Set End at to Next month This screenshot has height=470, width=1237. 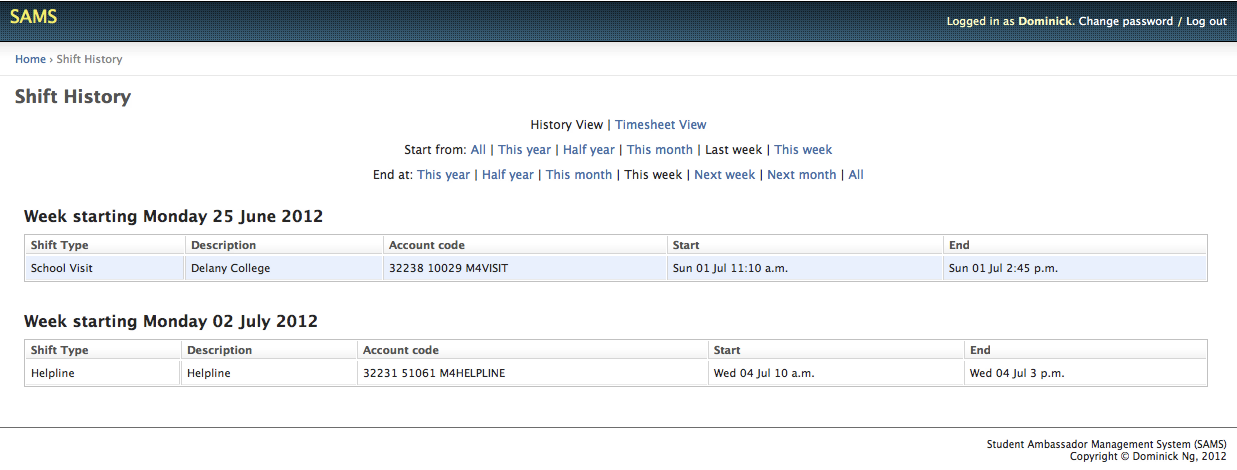click(x=801, y=175)
